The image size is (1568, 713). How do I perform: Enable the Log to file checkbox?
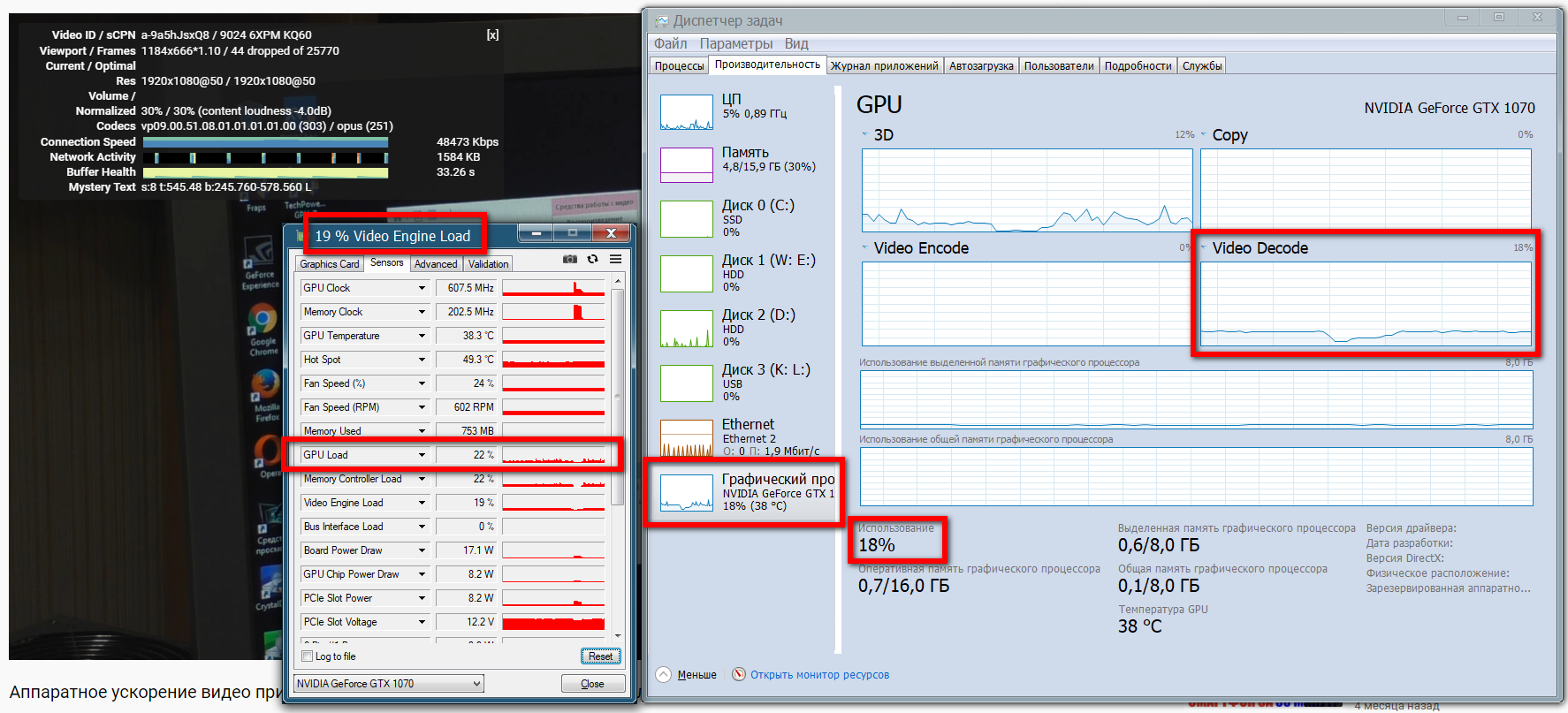pyautogui.click(x=308, y=656)
